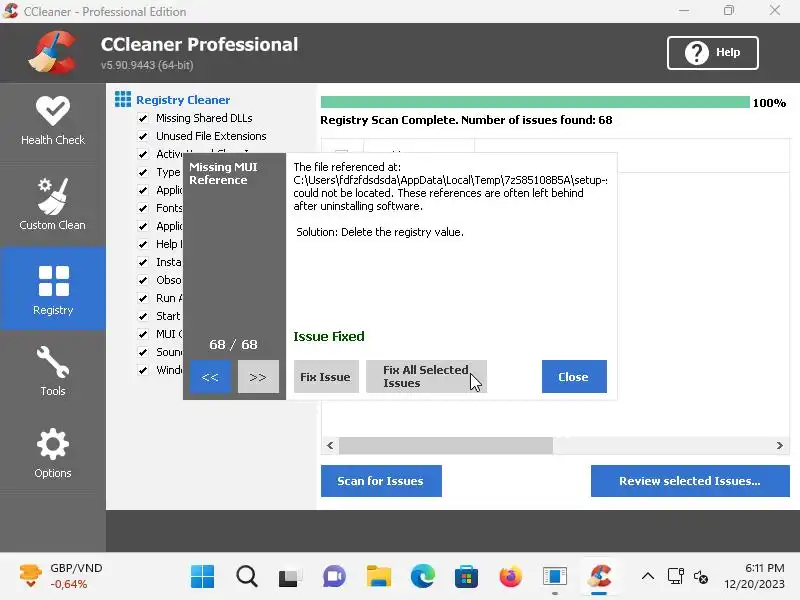Toggle the Run At Startup checkbox
The width and height of the screenshot is (800, 600).
[143, 298]
